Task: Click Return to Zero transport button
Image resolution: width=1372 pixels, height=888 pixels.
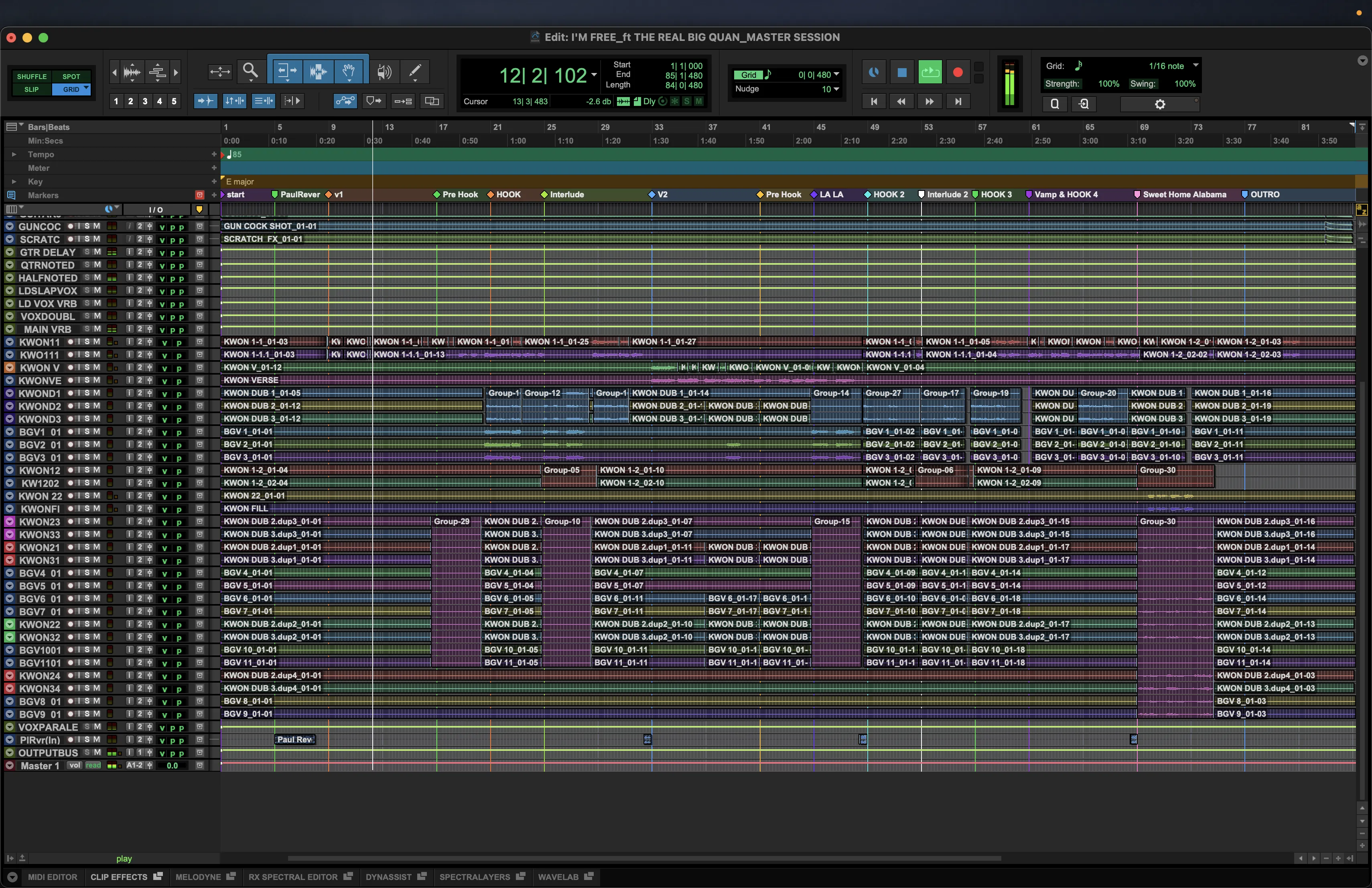Action: [x=874, y=101]
